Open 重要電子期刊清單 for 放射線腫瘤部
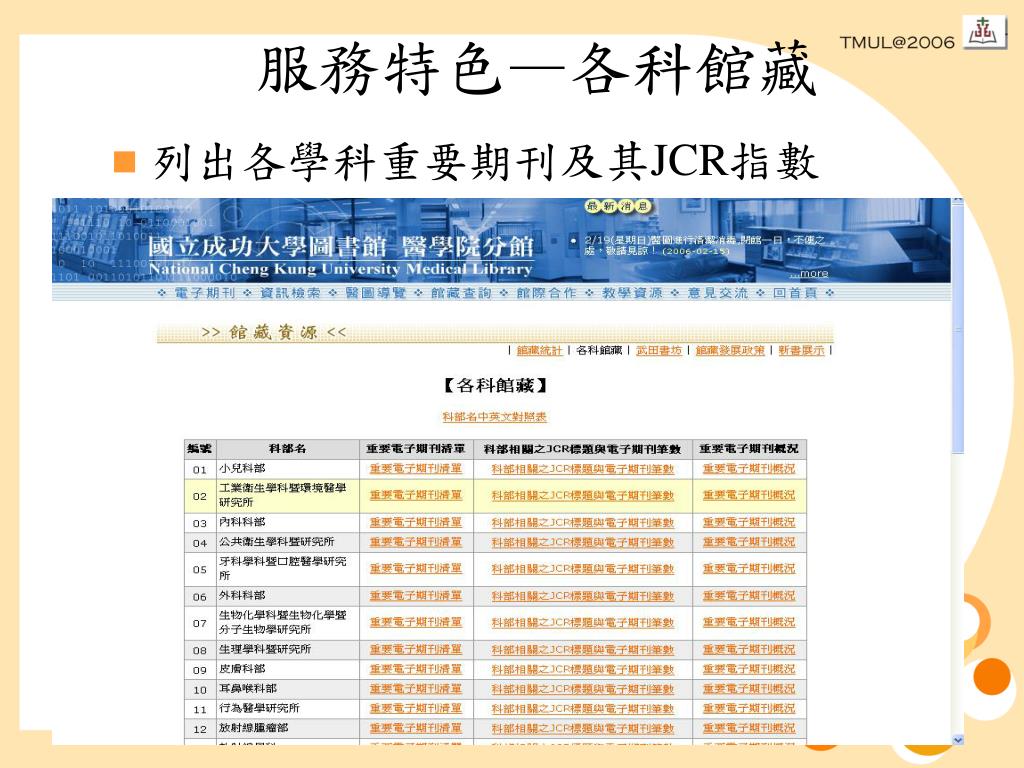The width and height of the screenshot is (1024, 768). [x=415, y=728]
